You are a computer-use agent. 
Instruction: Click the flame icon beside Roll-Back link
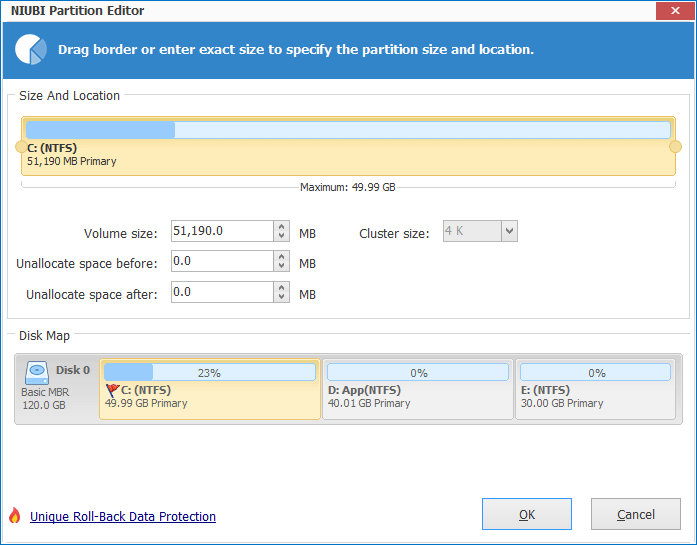[15, 516]
